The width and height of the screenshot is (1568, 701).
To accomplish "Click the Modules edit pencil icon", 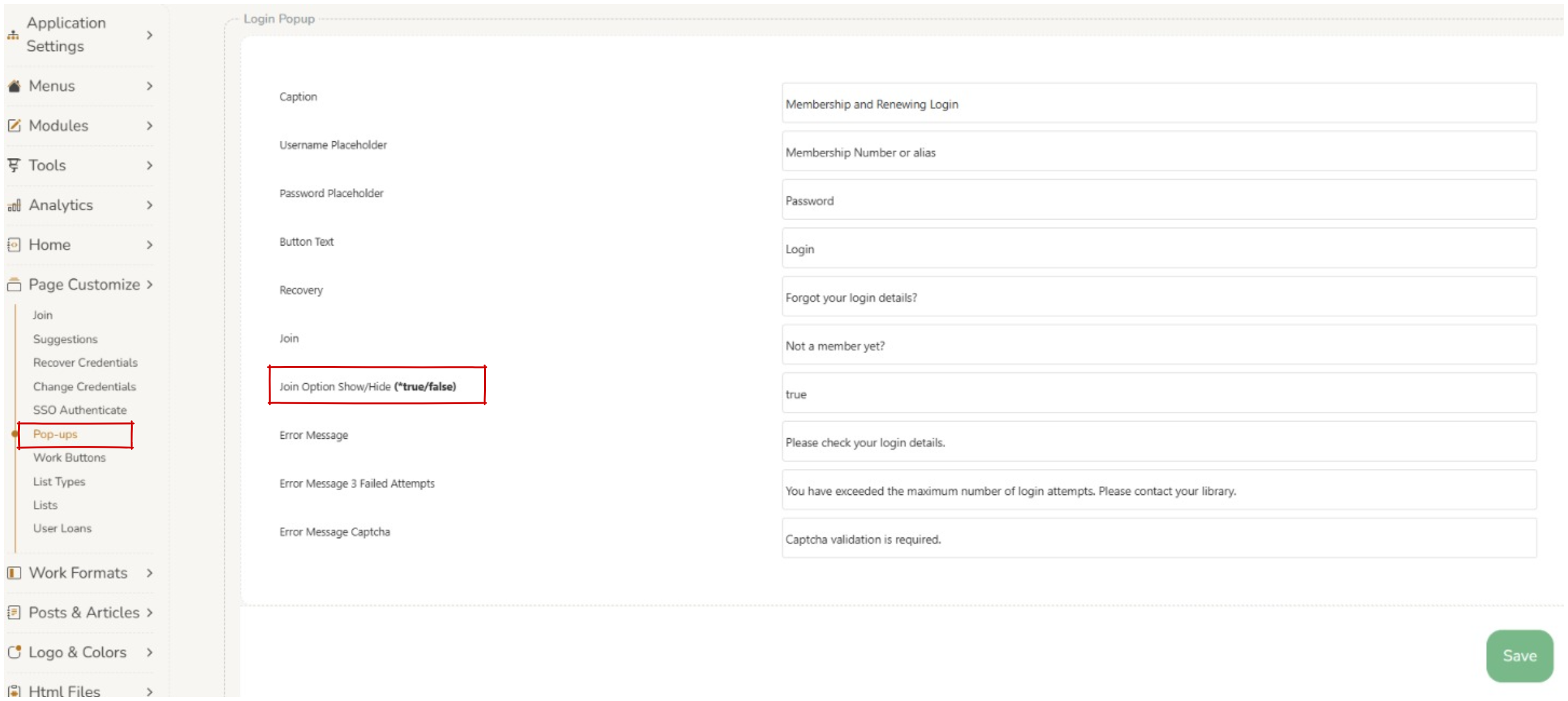I will 14,125.
